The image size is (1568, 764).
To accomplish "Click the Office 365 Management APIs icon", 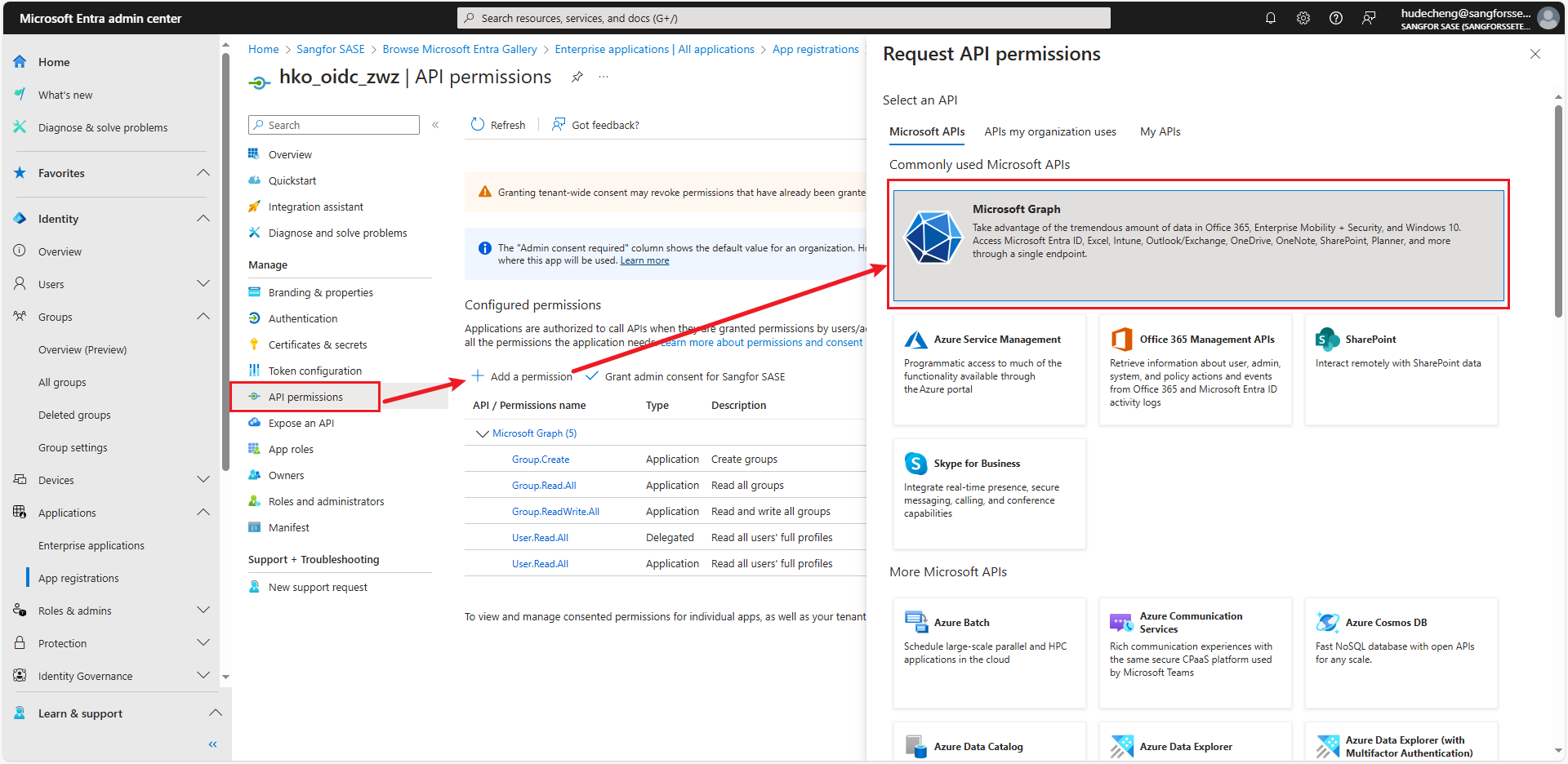I will (1121, 340).
